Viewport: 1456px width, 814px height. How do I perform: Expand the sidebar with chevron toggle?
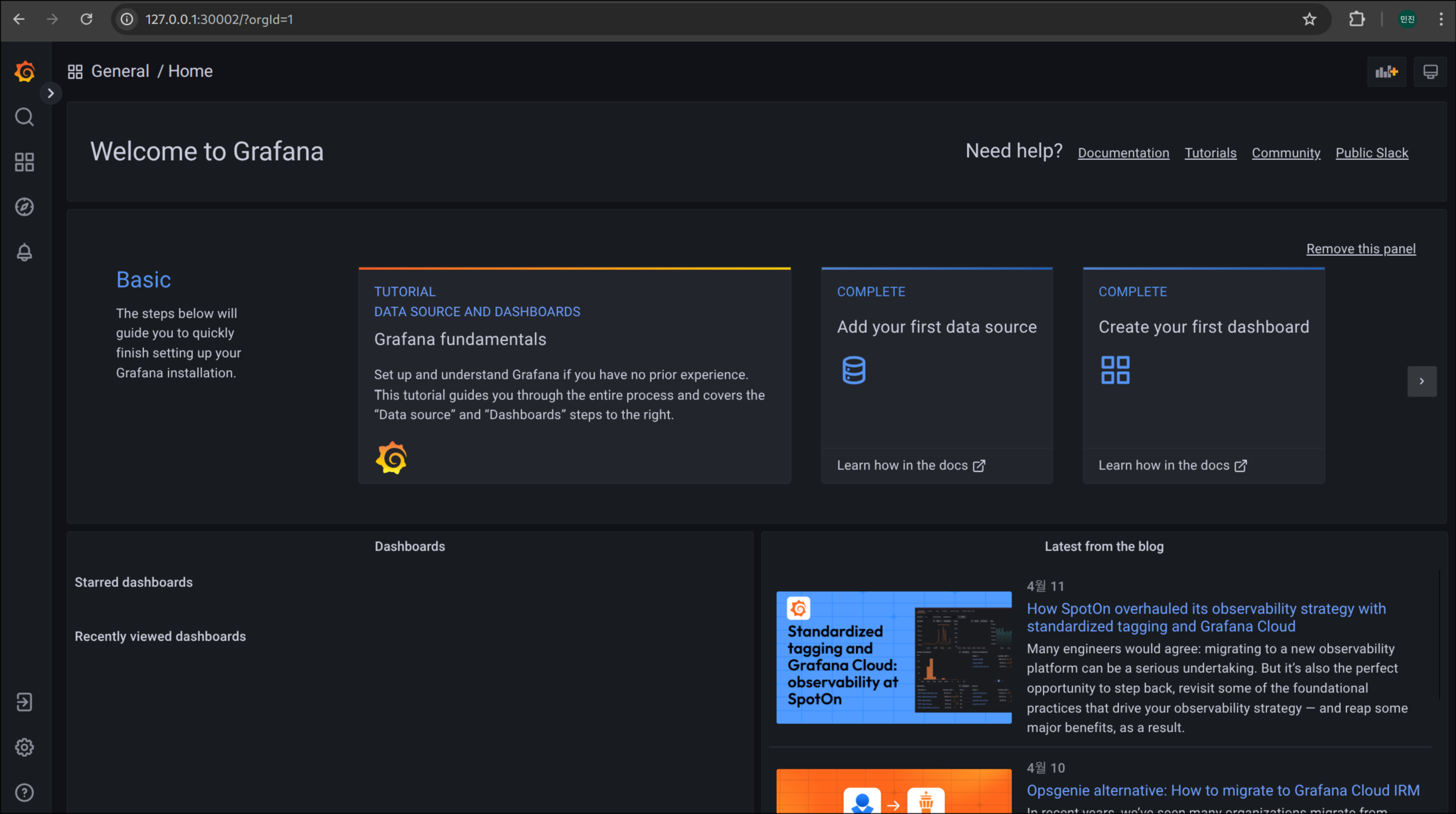(x=51, y=93)
